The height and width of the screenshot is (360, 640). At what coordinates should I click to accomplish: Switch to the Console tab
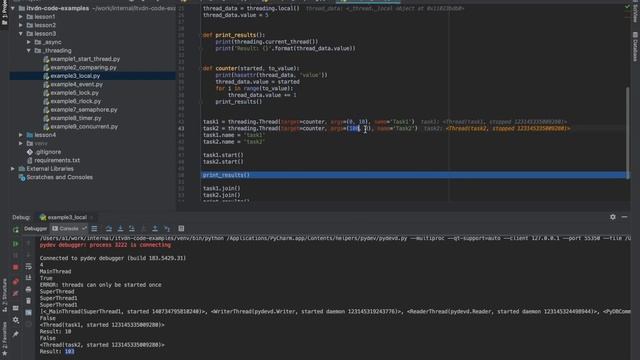pyautogui.click(x=69, y=229)
